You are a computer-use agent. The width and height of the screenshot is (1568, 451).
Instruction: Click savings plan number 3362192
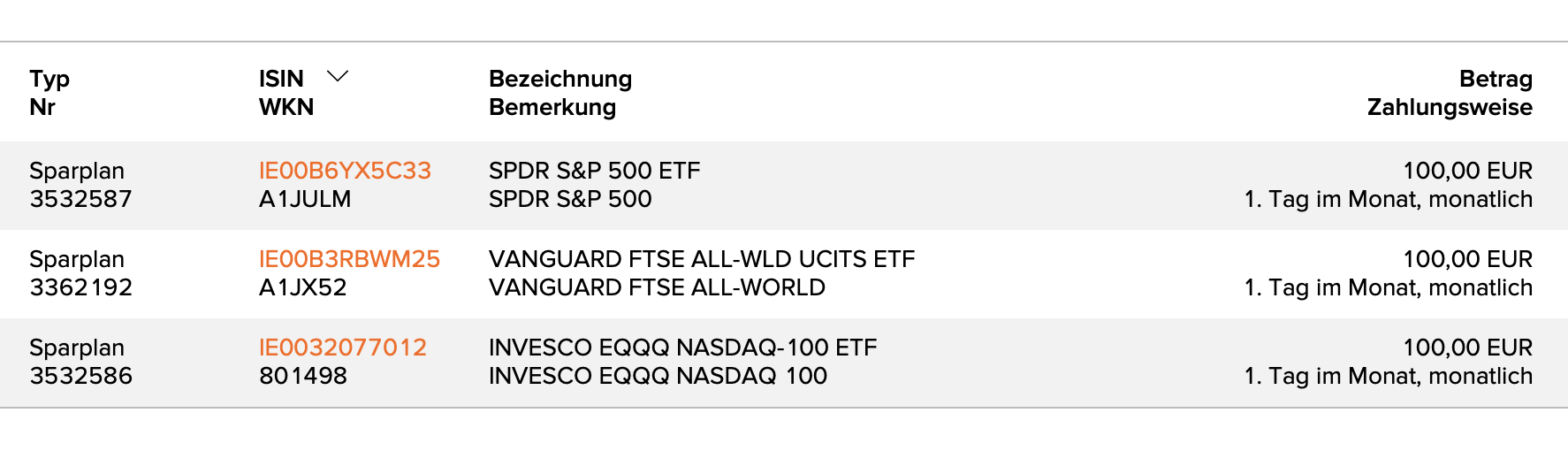click(80, 287)
